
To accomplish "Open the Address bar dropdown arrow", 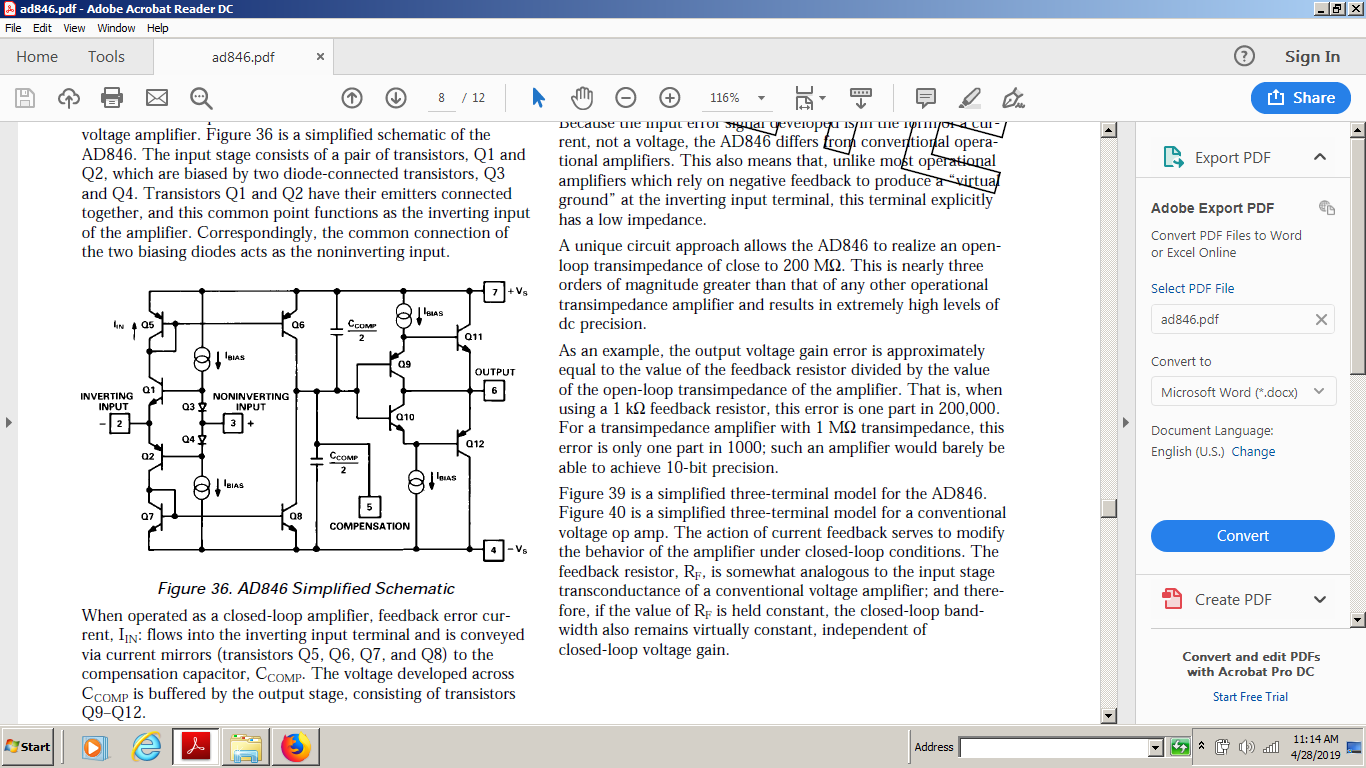I will [x=1156, y=747].
